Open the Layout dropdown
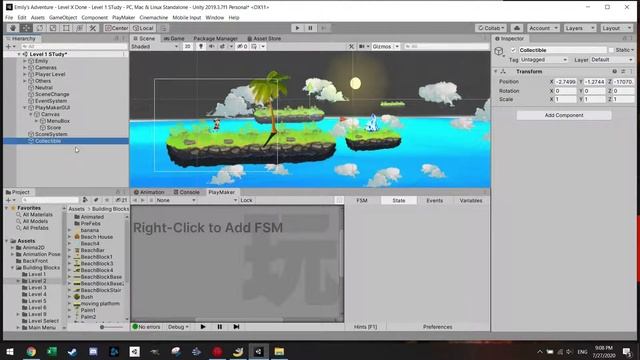 coord(616,28)
